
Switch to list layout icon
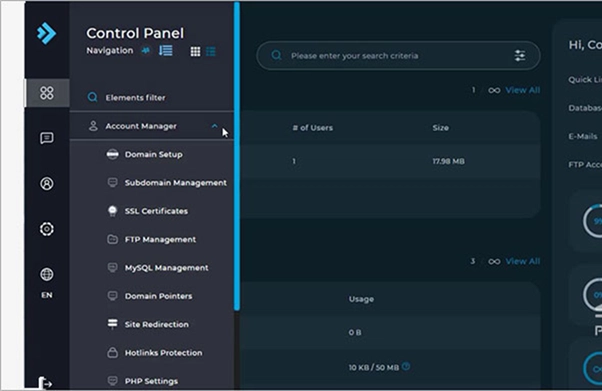[211, 51]
